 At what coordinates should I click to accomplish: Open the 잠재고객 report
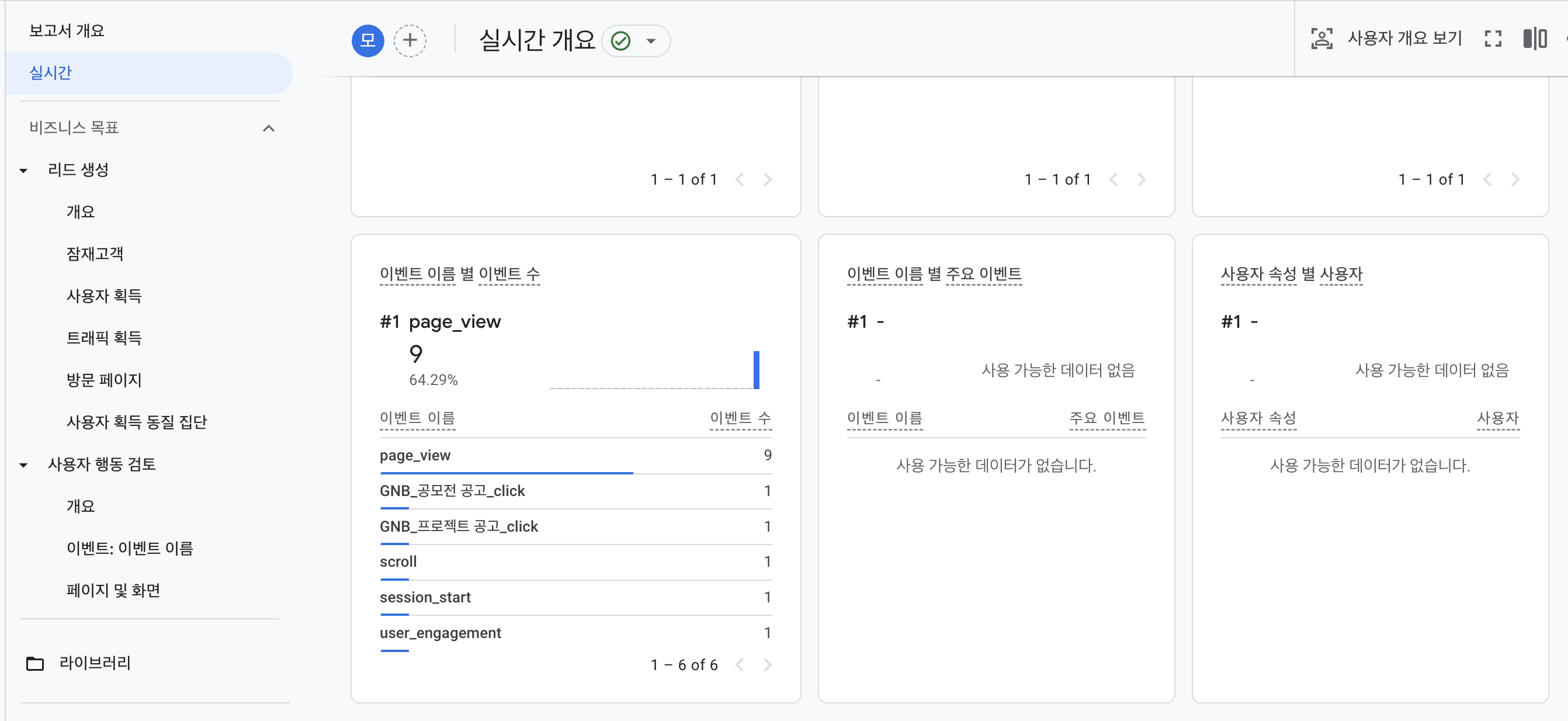click(94, 254)
